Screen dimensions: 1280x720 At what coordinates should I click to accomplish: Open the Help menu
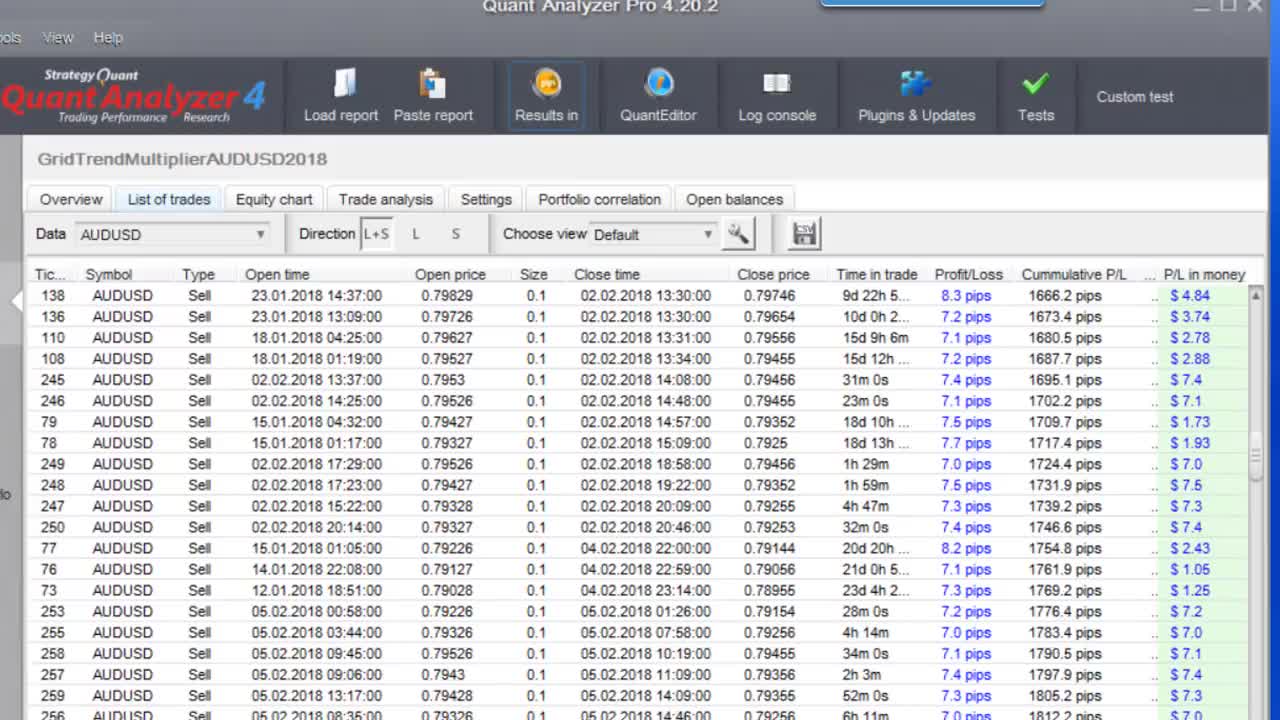[x=108, y=38]
